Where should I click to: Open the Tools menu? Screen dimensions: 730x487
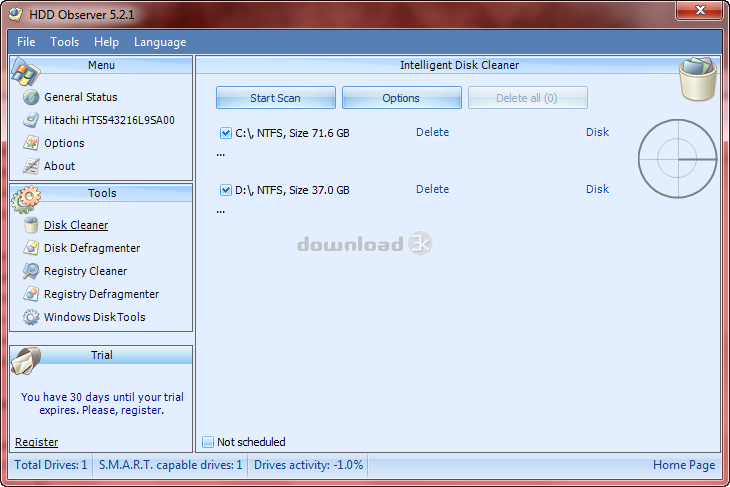click(x=65, y=42)
